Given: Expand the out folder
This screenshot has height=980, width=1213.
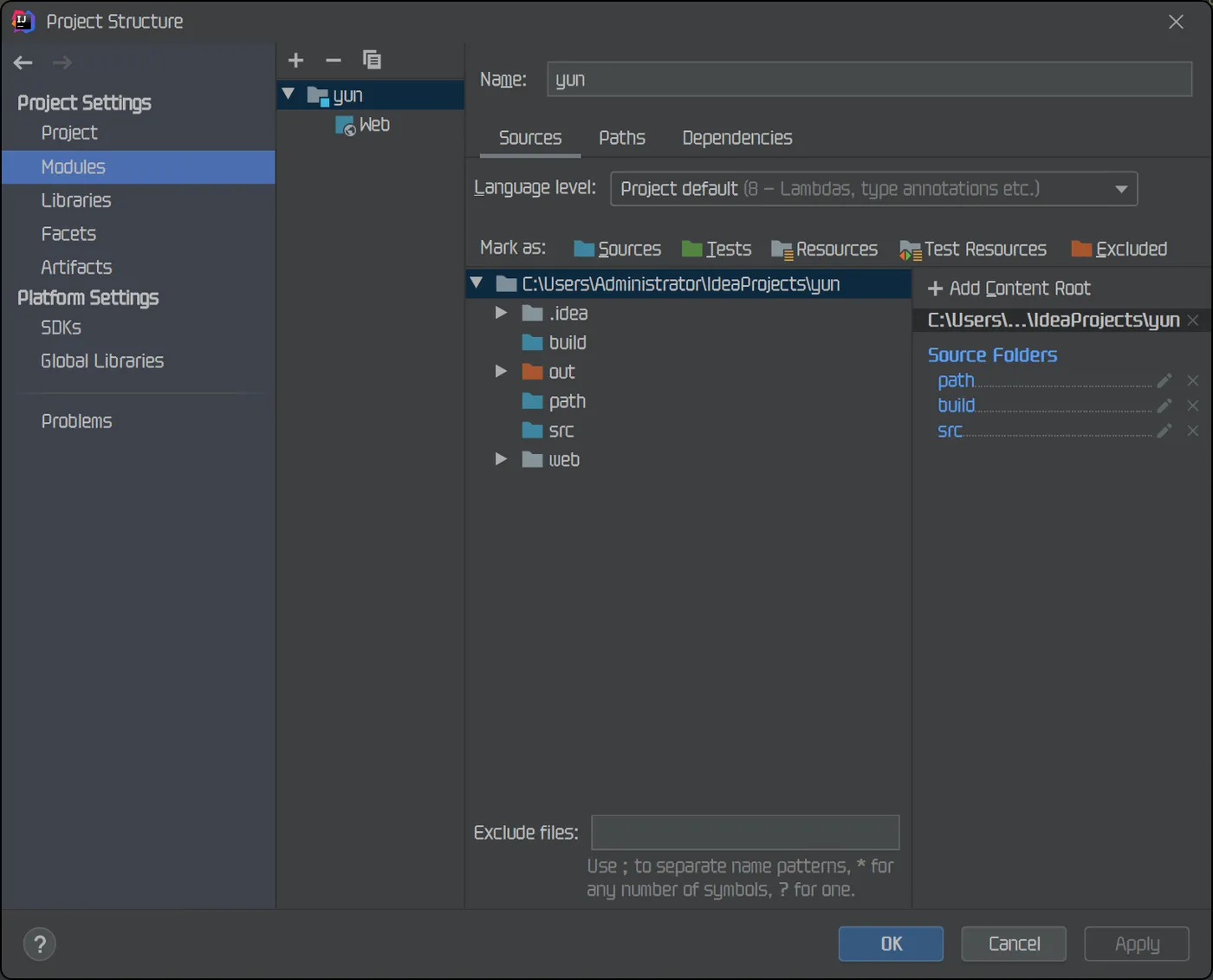Looking at the screenshot, I should [501, 372].
